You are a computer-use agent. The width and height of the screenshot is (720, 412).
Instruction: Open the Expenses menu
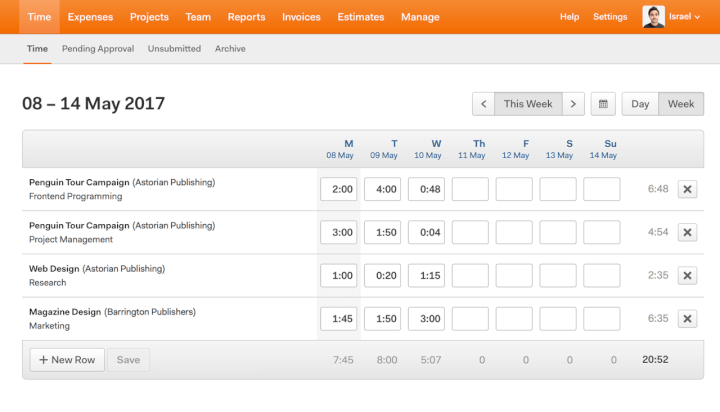(91, 17)
